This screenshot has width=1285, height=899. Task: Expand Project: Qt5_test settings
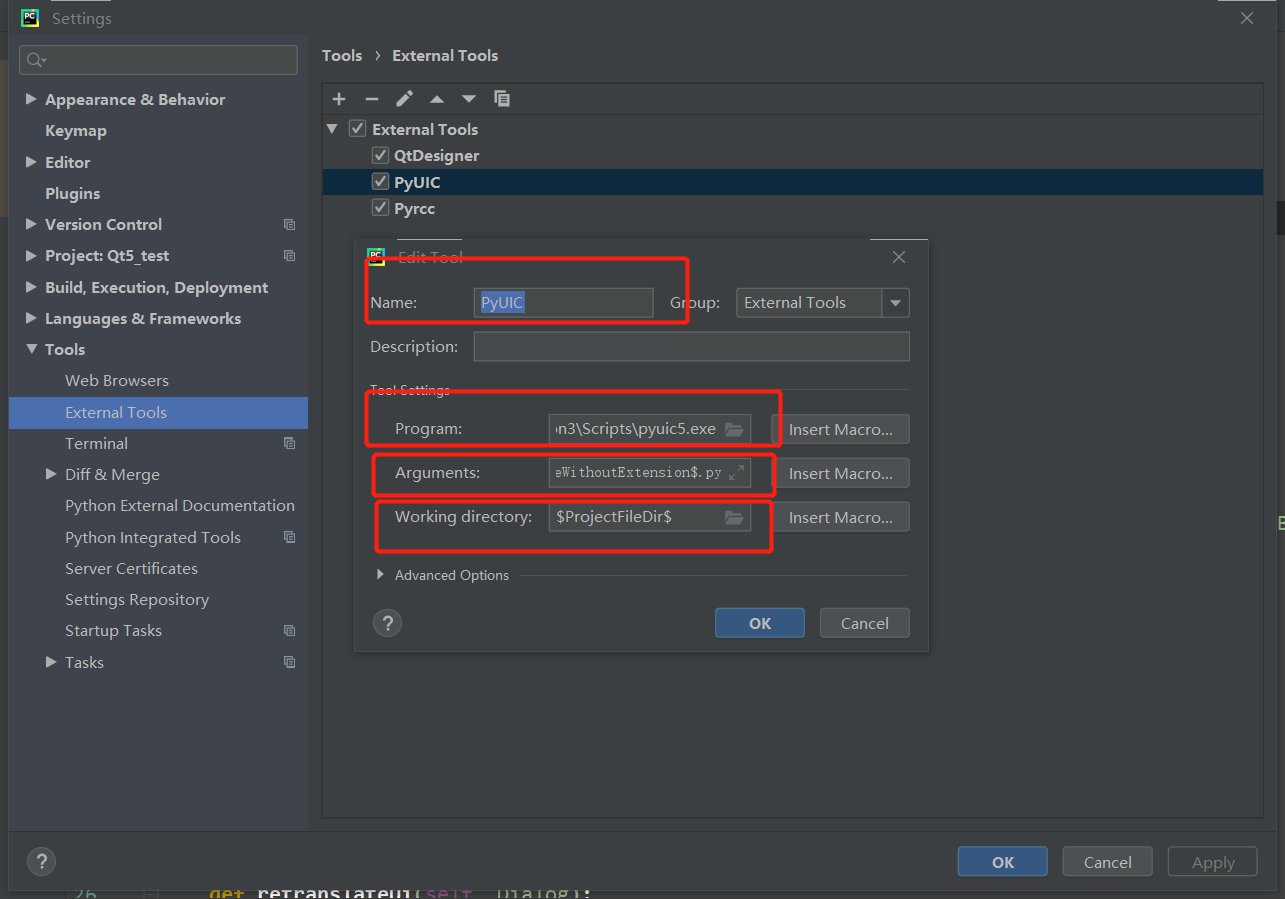point(31,256)
